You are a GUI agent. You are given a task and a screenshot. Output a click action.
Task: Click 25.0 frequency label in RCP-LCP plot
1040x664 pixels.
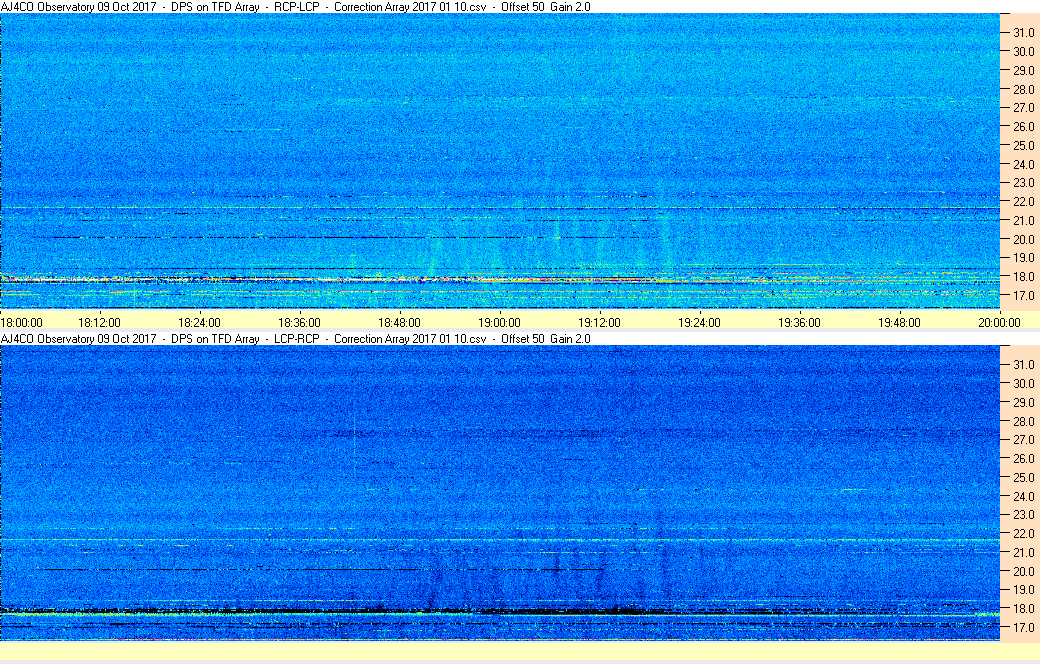(x=1023, y=145)
